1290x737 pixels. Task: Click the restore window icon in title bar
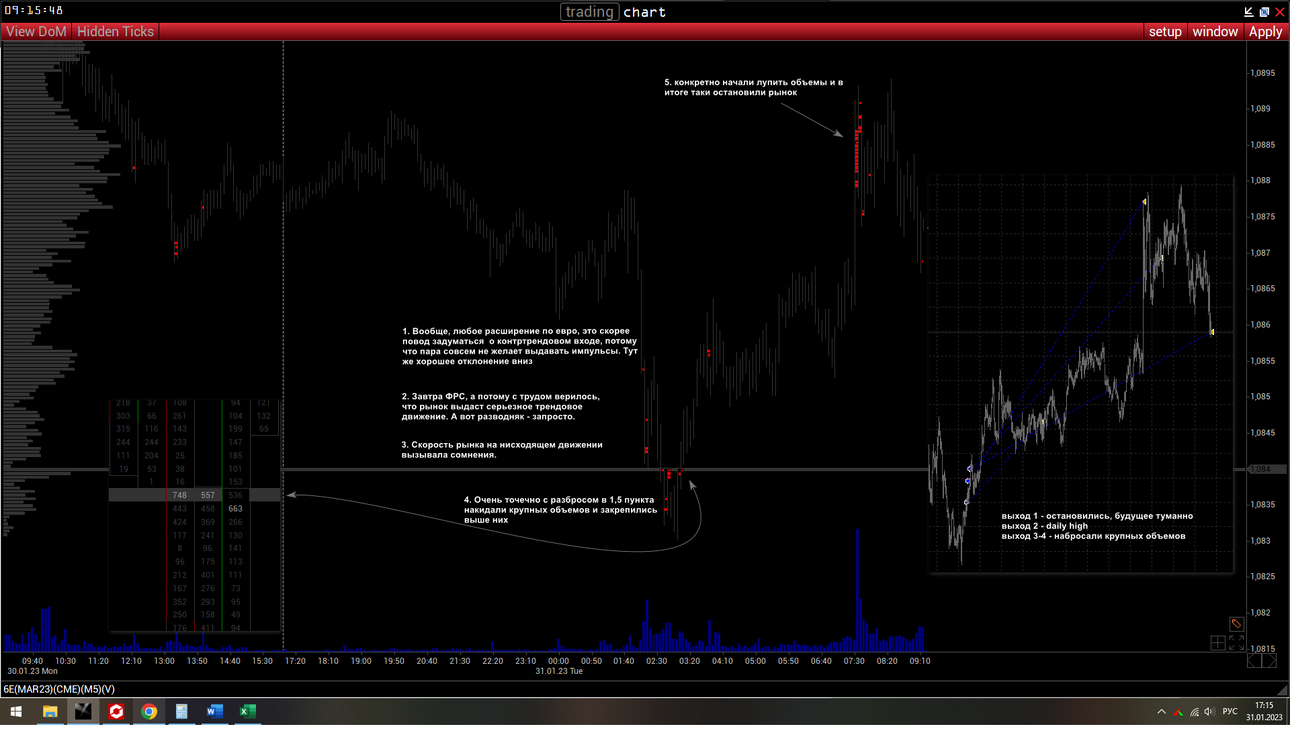coord(1264,12)
